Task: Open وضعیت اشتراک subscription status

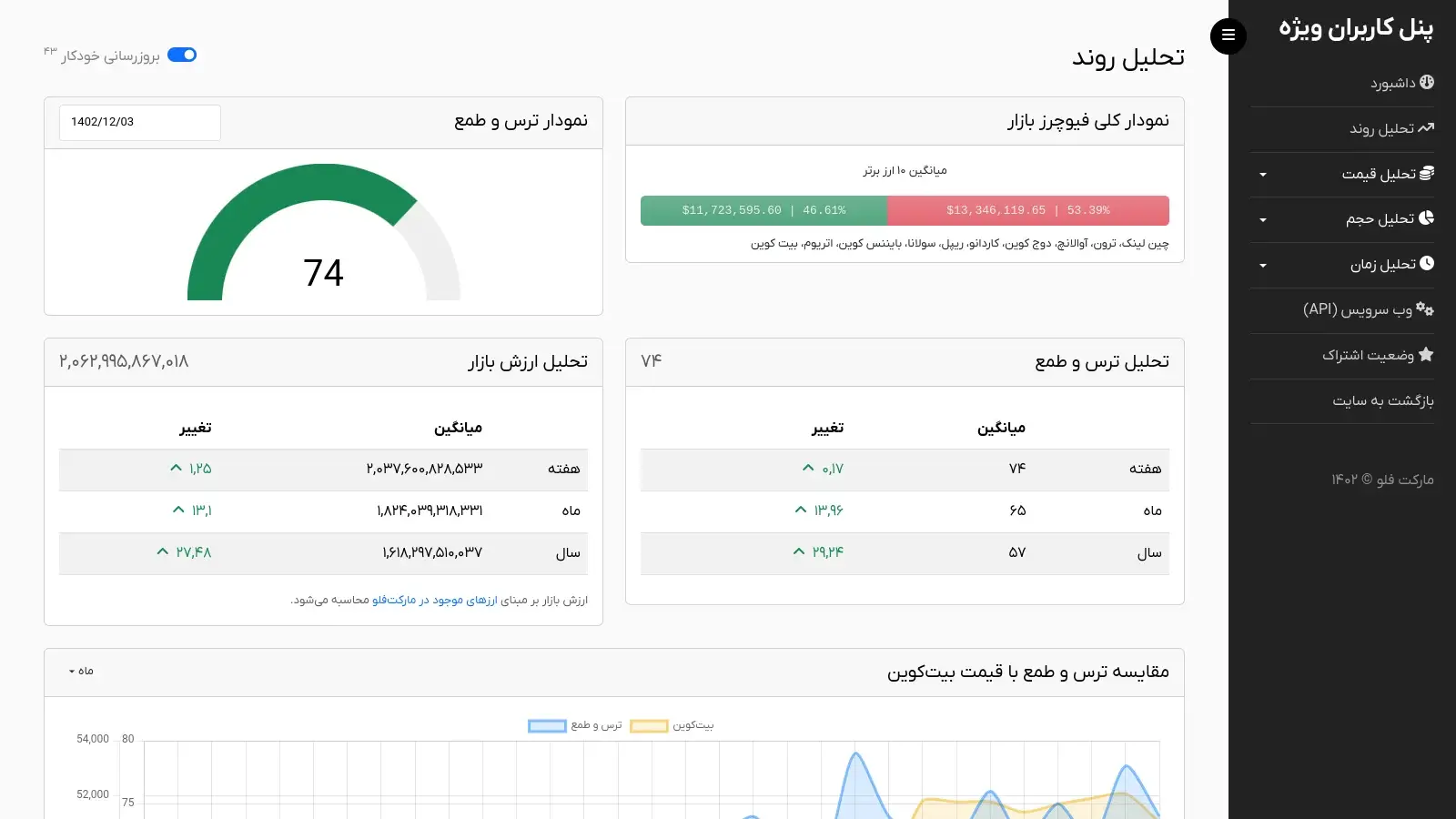Action: point(1342,356)
